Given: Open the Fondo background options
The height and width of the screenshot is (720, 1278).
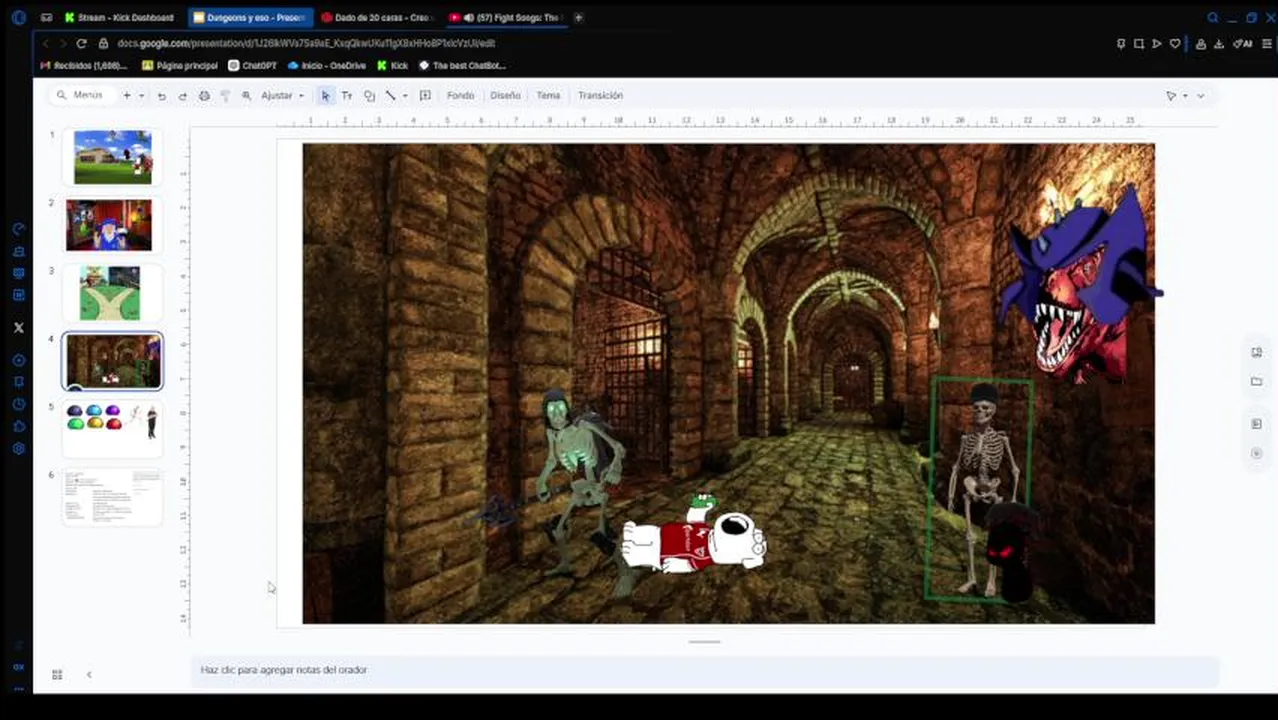Looking at the screenshot, I should pos(460,96).
